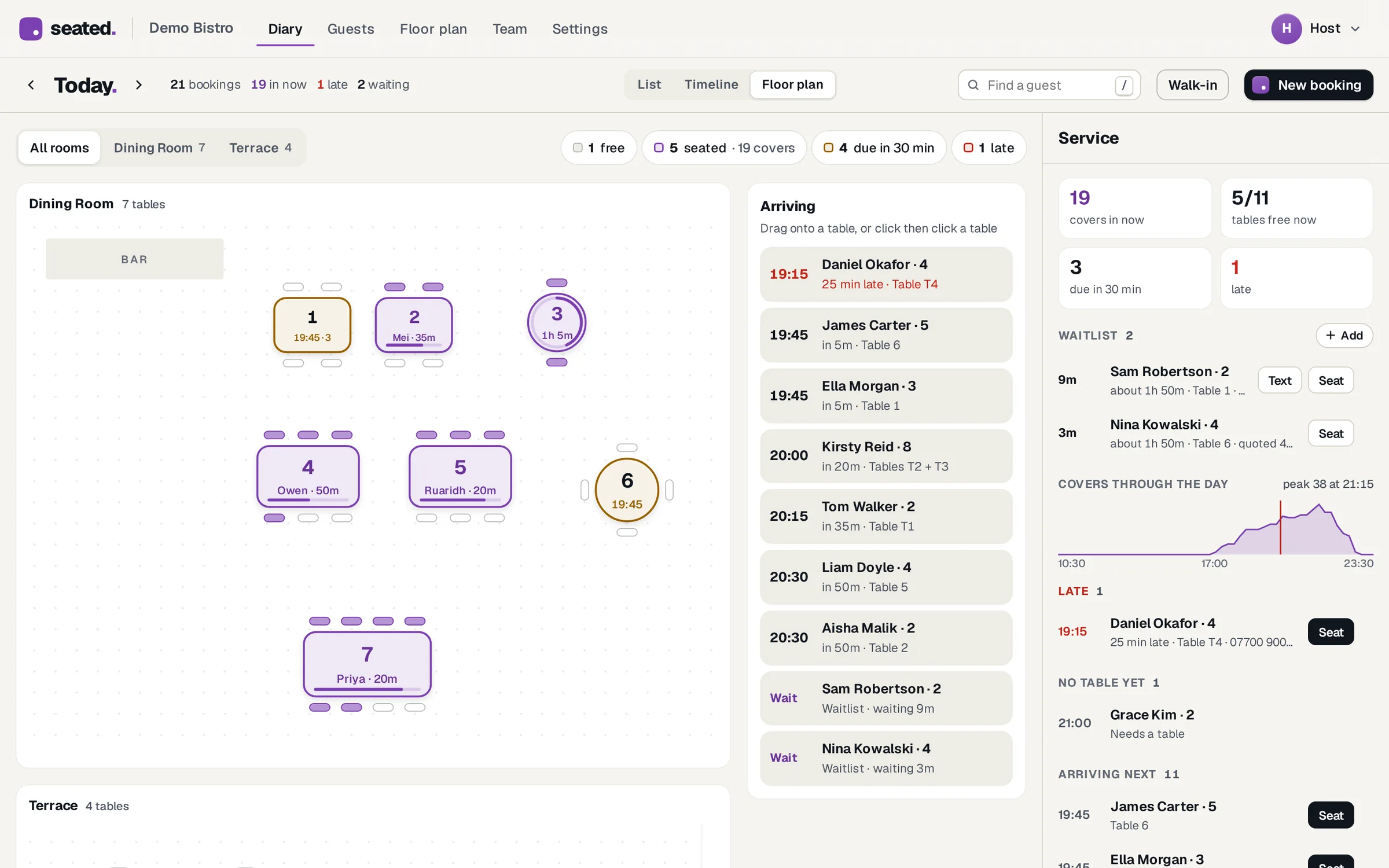Screen dimensions: 1389x868
Task: Select the Floor plan view toggle
Action: 792,85
